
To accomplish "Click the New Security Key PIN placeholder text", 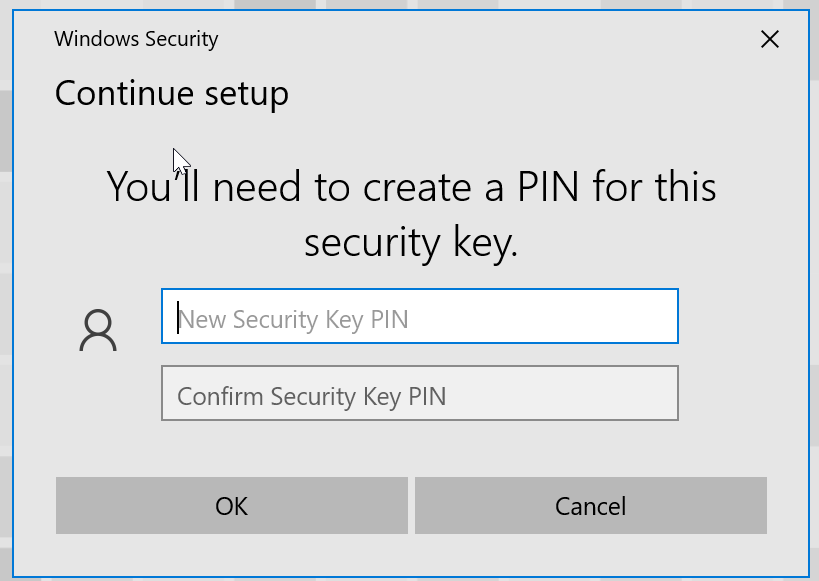I will click(x=294, y=320).
